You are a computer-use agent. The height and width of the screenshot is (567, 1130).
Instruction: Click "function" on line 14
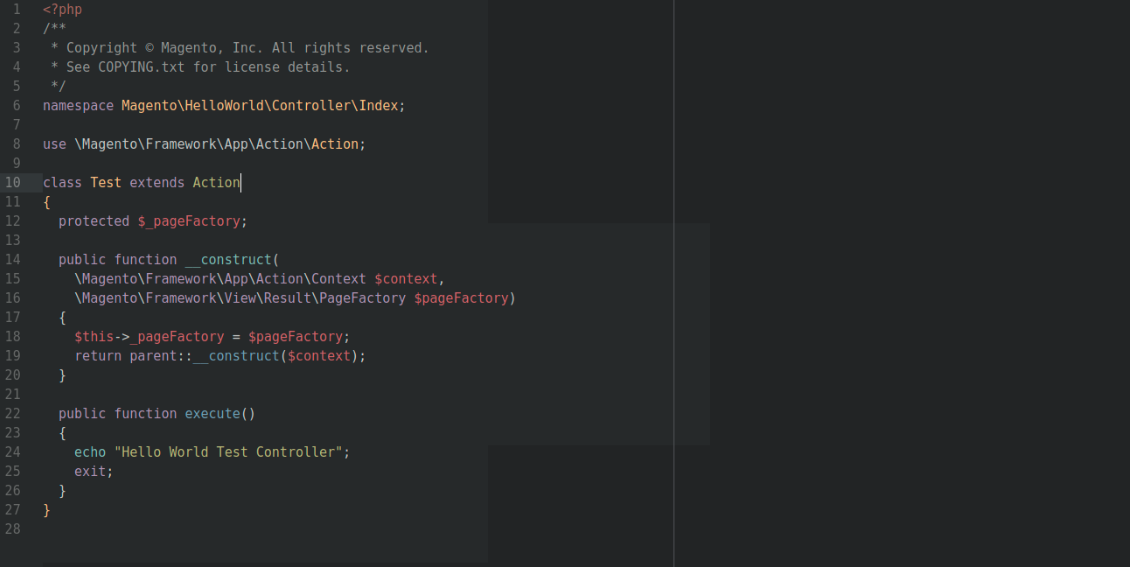point(146,259)
